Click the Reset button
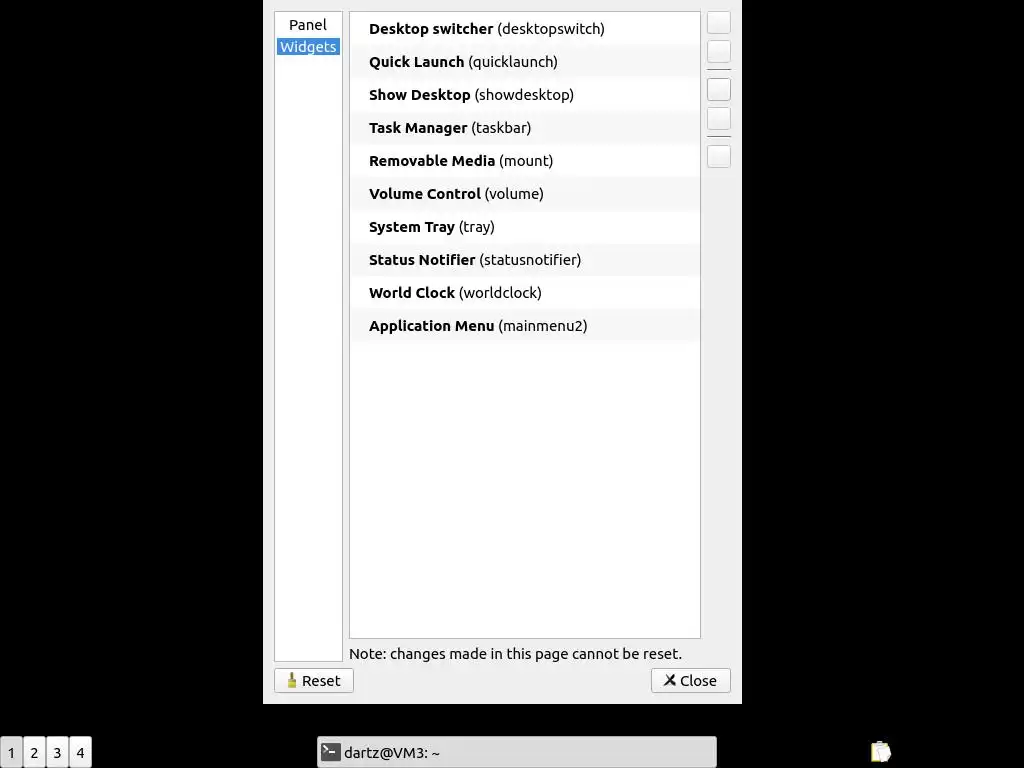The height and width of the screenshot is (768, 1024). point(313,680)
